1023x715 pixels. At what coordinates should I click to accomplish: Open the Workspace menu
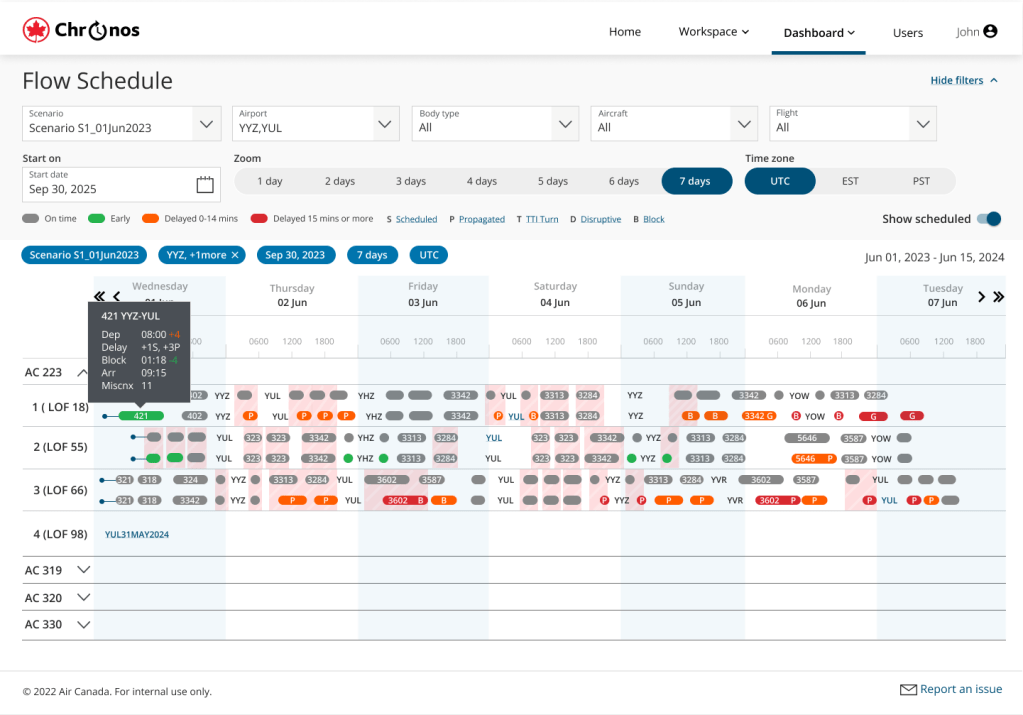tap(713, 32)
